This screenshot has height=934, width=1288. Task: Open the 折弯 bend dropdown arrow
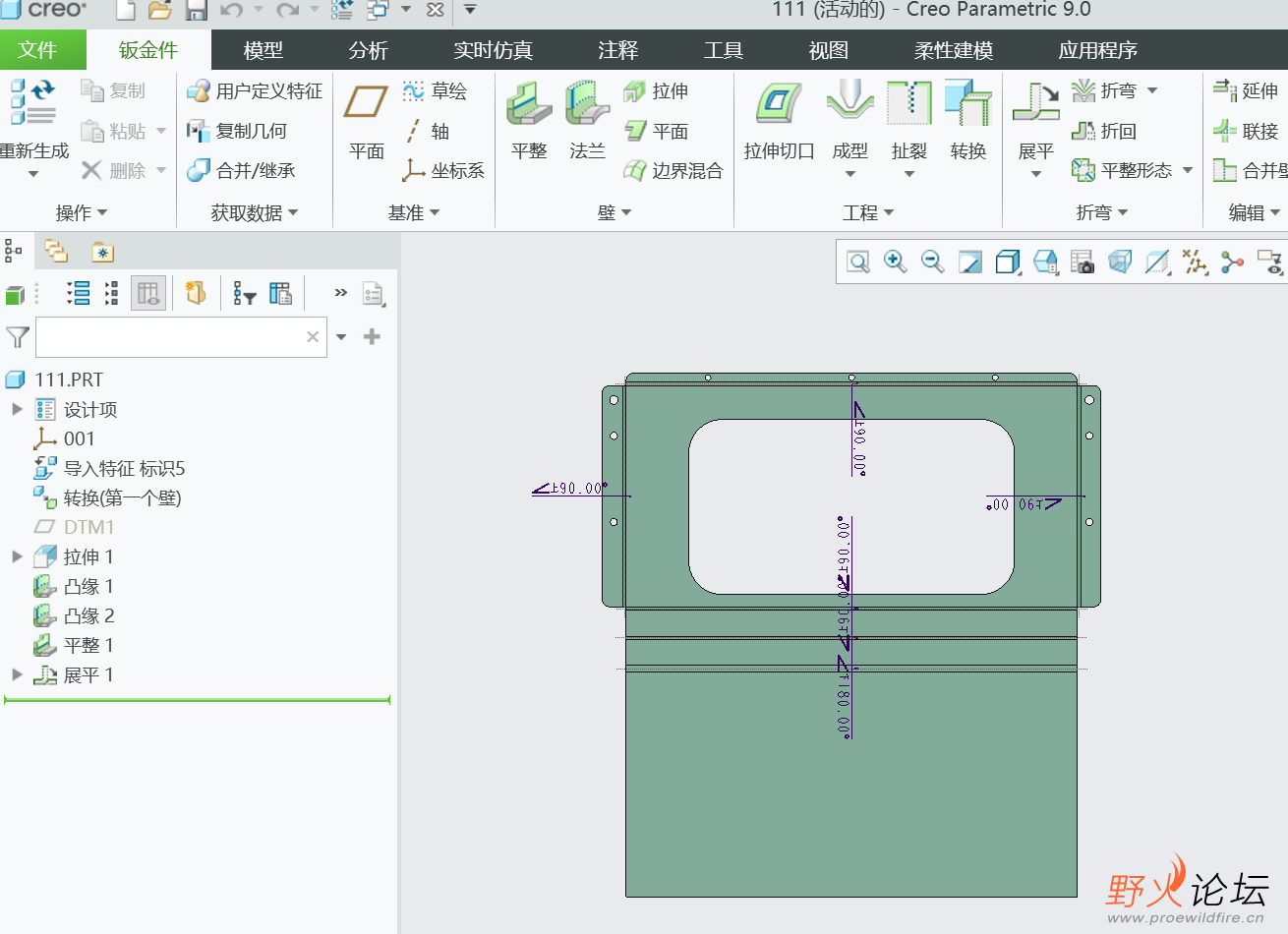[1152, 91]
